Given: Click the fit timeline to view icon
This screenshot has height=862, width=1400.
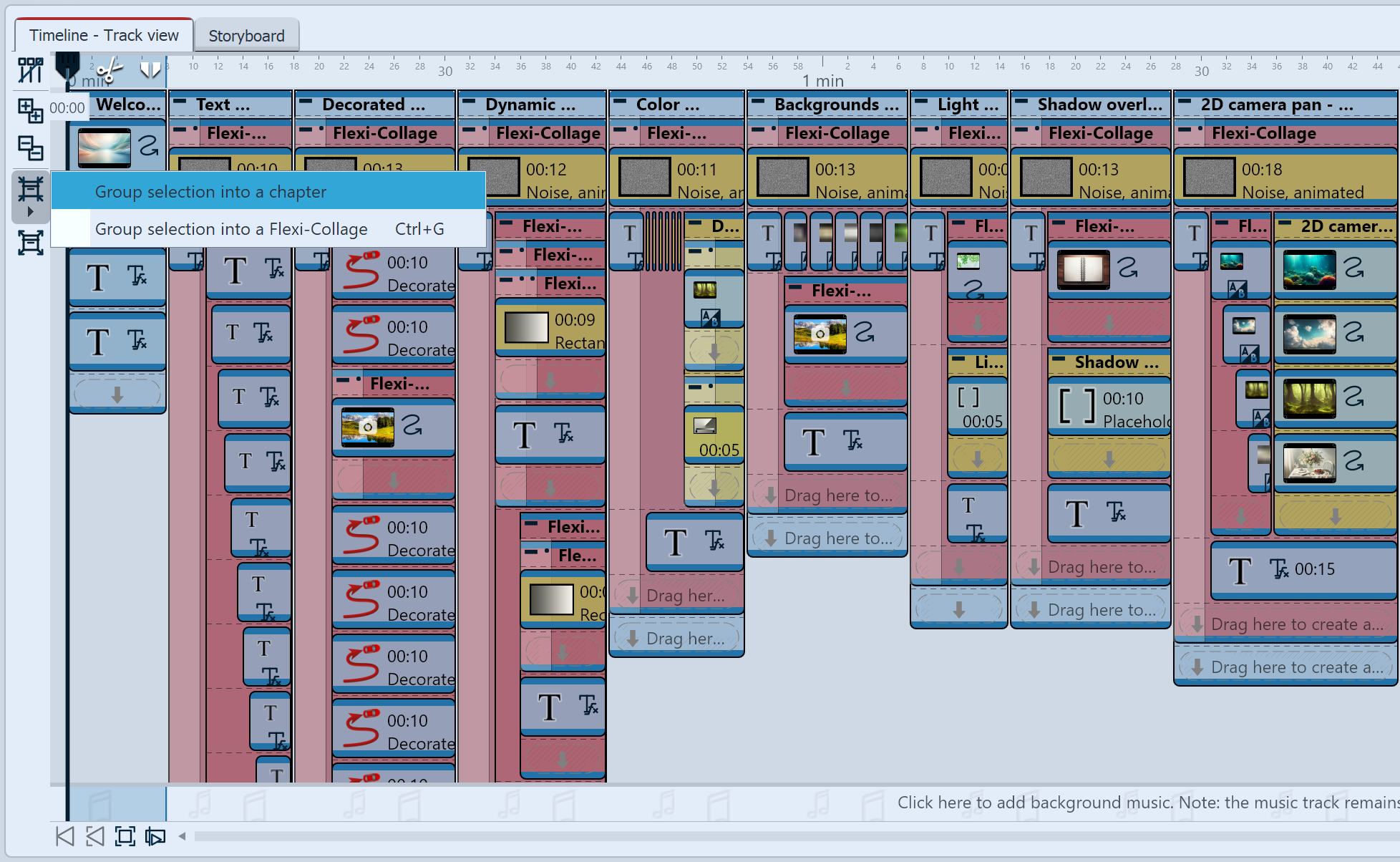Looking at the screenshot, I should click(x=125, y=836).
